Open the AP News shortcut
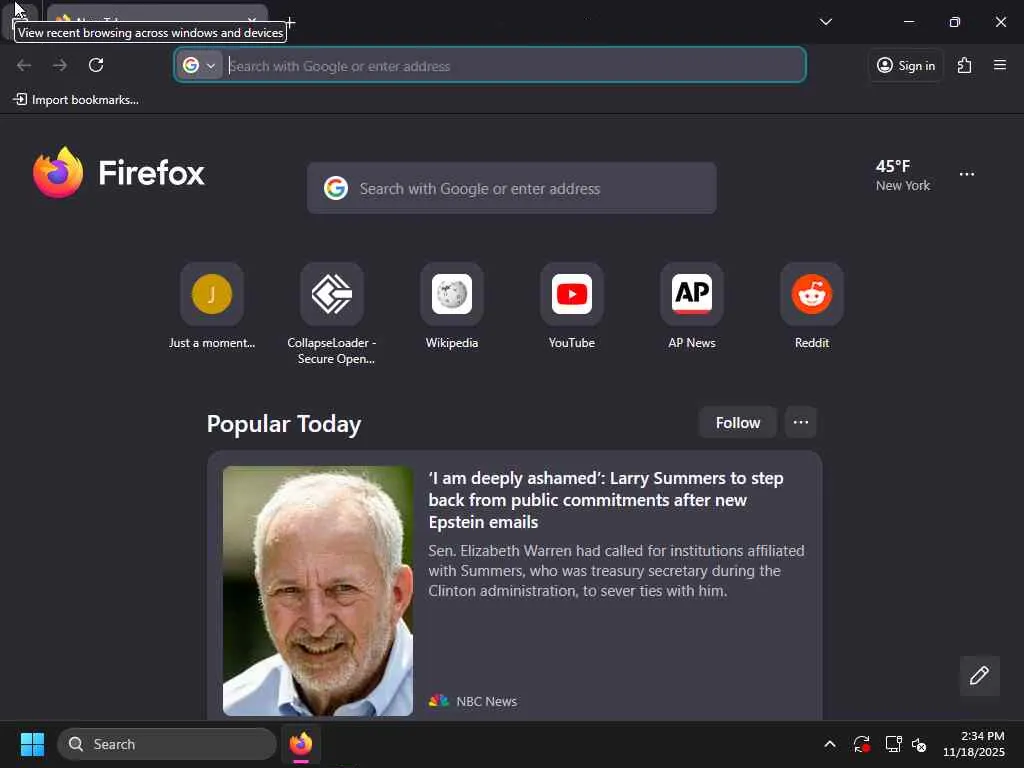This screenshot has width=1024, height=768. [692, 306]
